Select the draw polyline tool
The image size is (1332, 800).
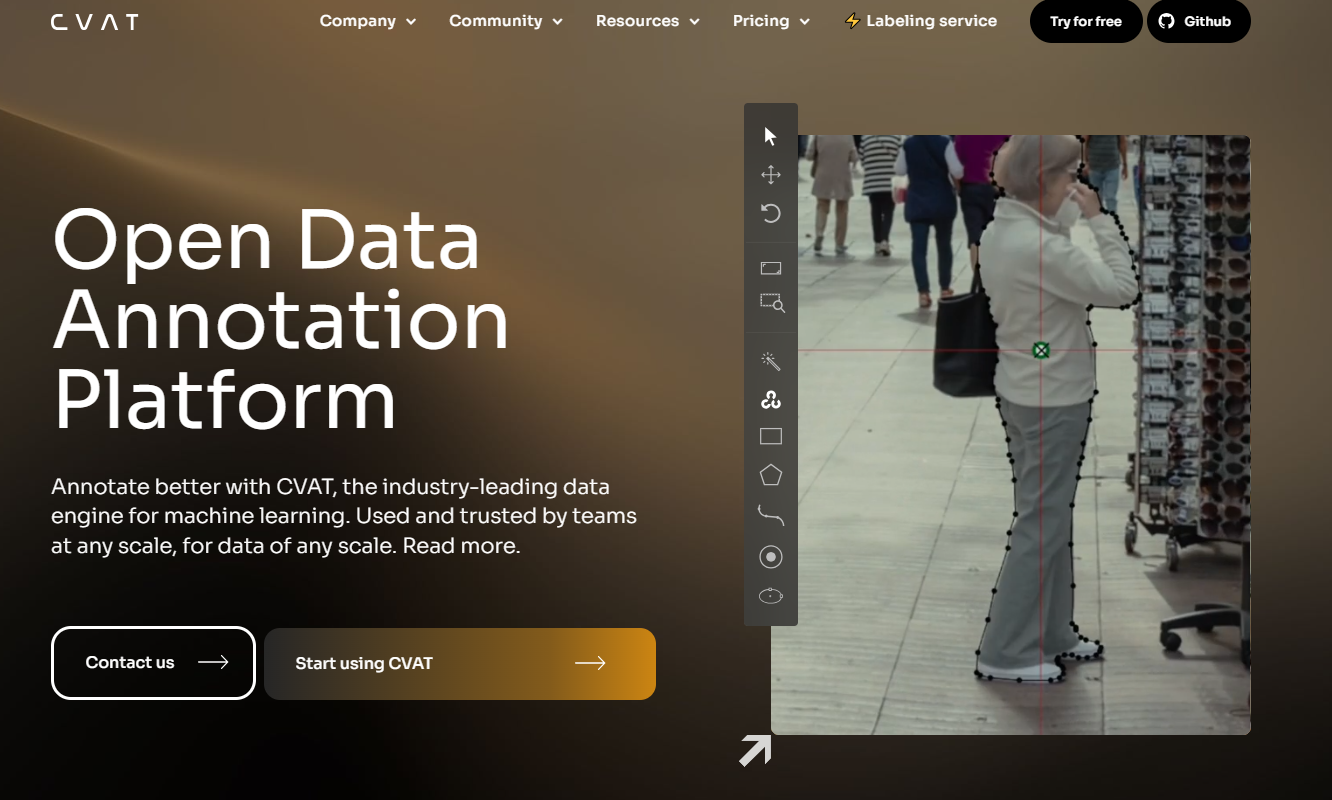pyautogui.click(x=770, y=515)
